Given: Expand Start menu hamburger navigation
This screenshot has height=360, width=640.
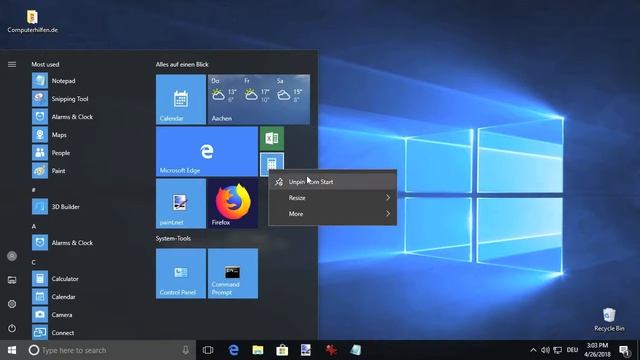Looking at the screenshot, I should pos(12,64).
